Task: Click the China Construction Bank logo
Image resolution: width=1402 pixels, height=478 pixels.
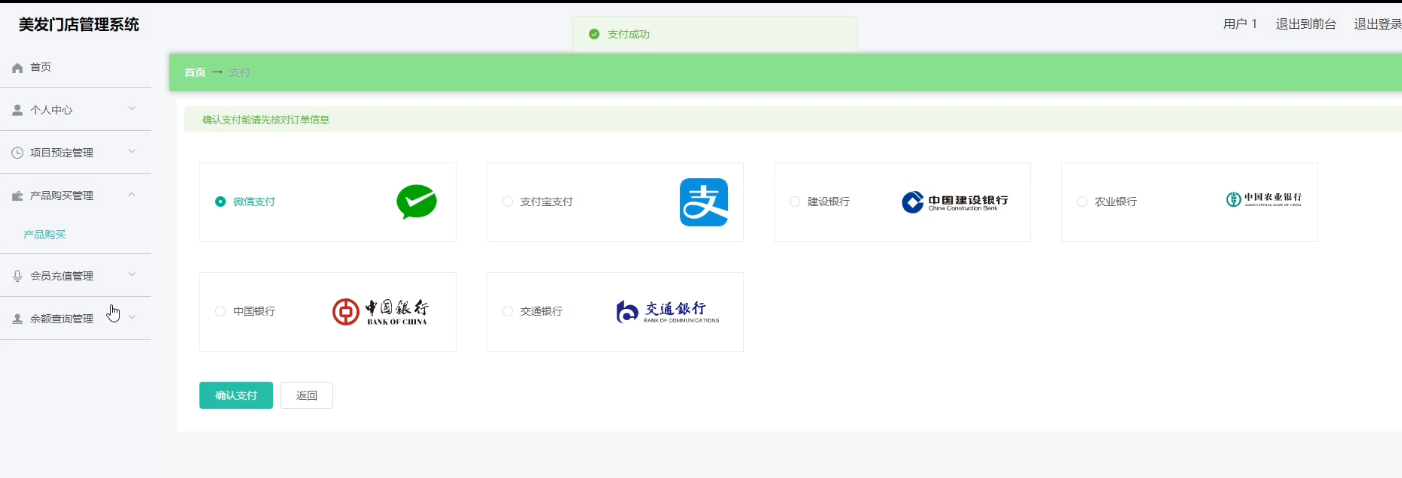Action: (x=955, y=202)
